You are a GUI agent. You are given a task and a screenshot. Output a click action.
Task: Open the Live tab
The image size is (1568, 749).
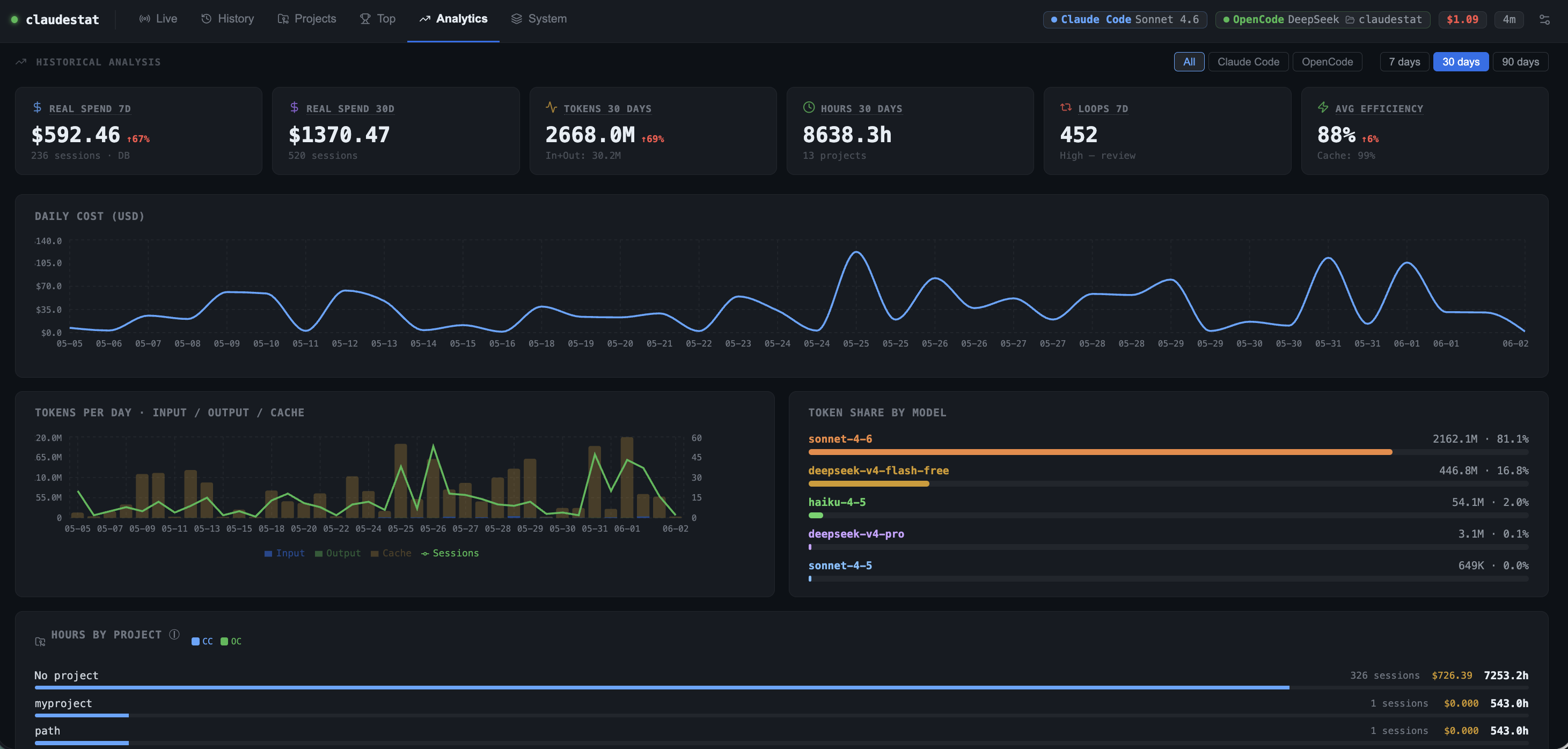(158, 19)
